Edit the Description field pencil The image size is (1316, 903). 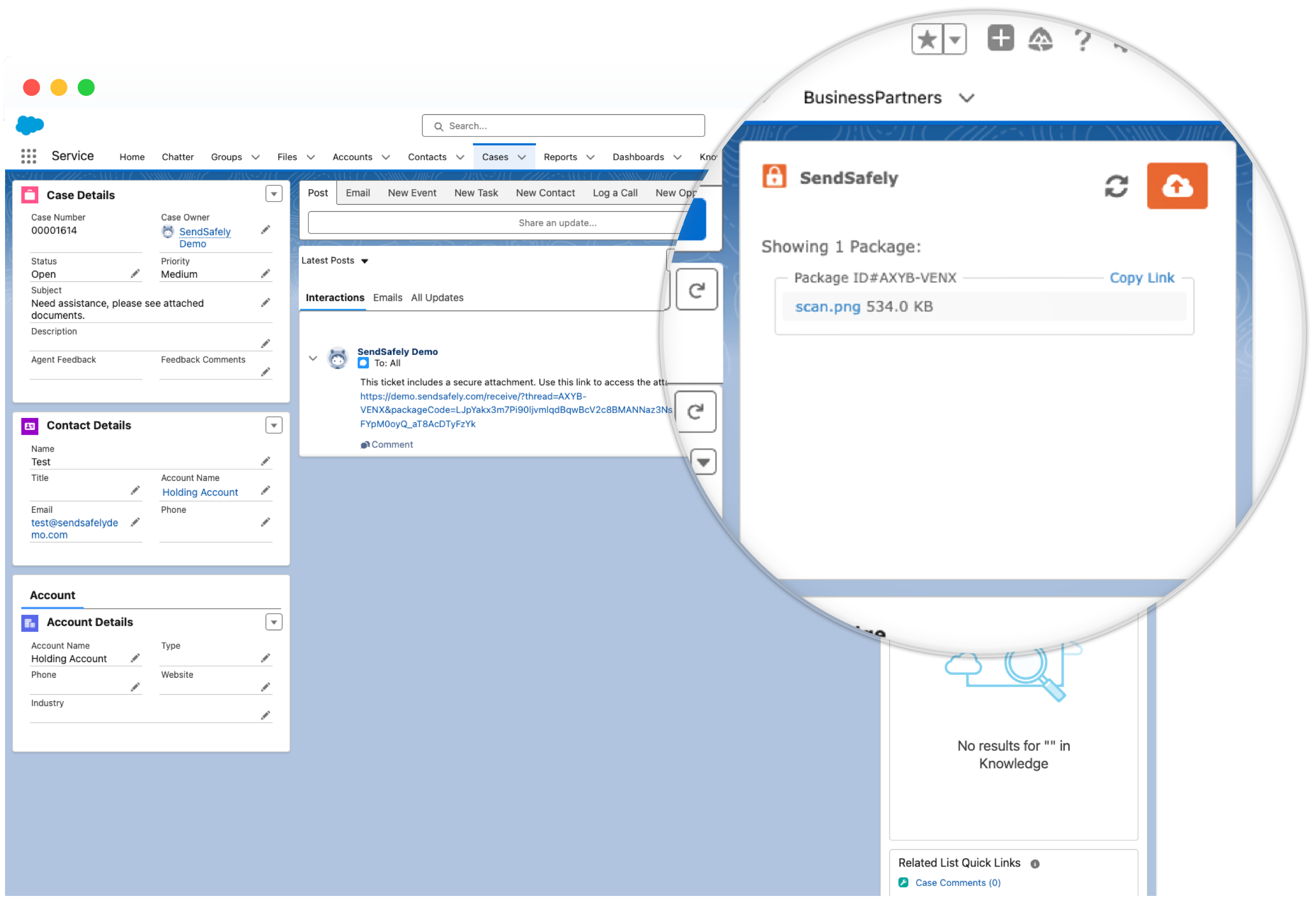[266, 344]
